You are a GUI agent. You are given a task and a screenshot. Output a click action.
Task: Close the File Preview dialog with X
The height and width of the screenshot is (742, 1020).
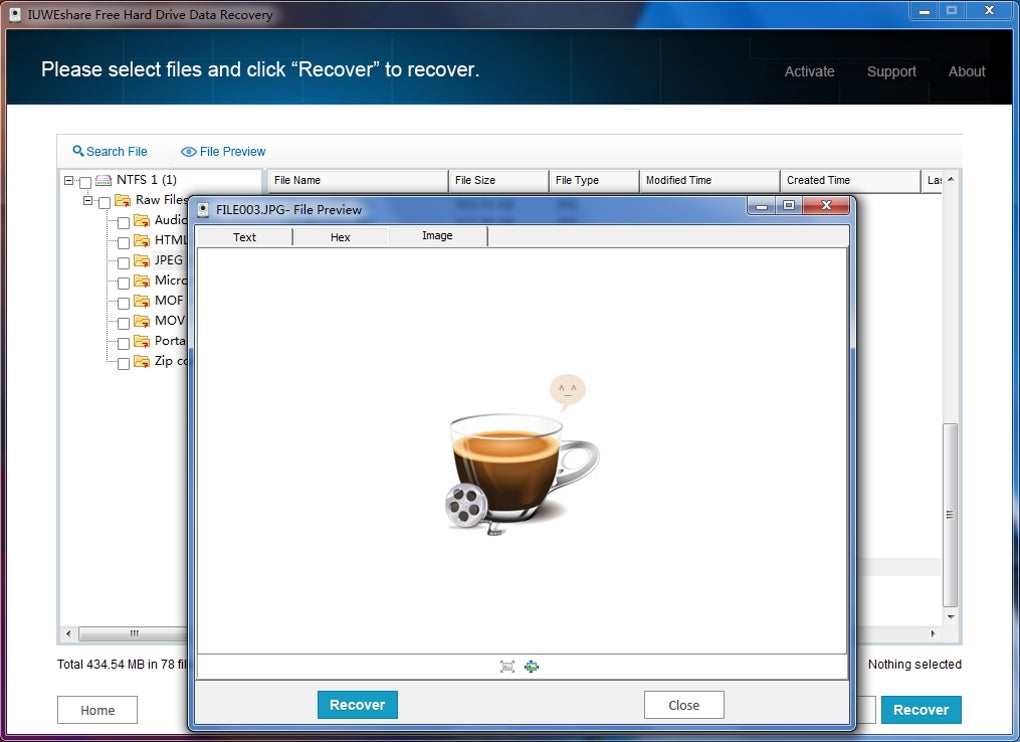click(x=826, y=205)
